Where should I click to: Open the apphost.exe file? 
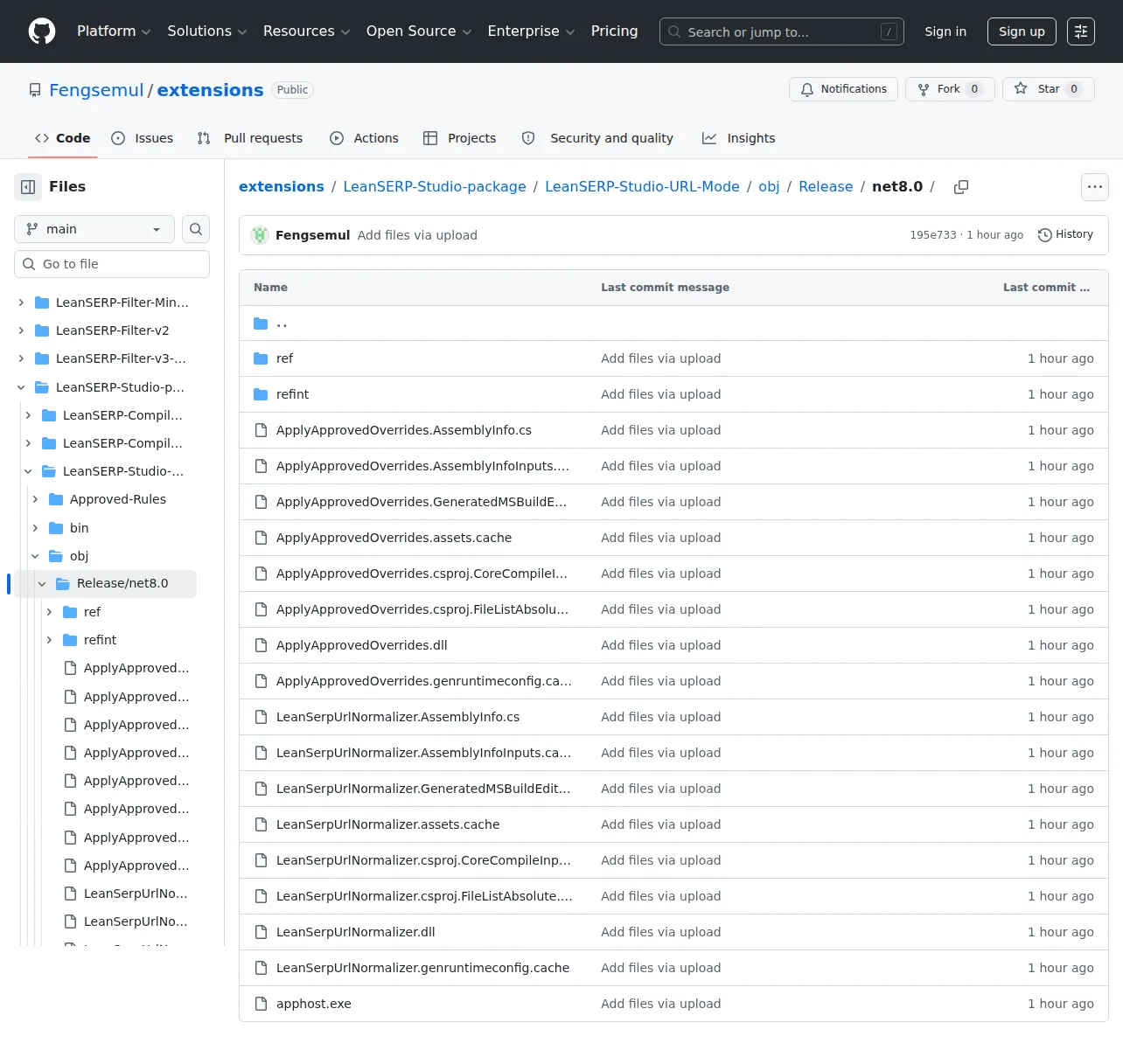pyautogui.click(x=314, y=1004)
